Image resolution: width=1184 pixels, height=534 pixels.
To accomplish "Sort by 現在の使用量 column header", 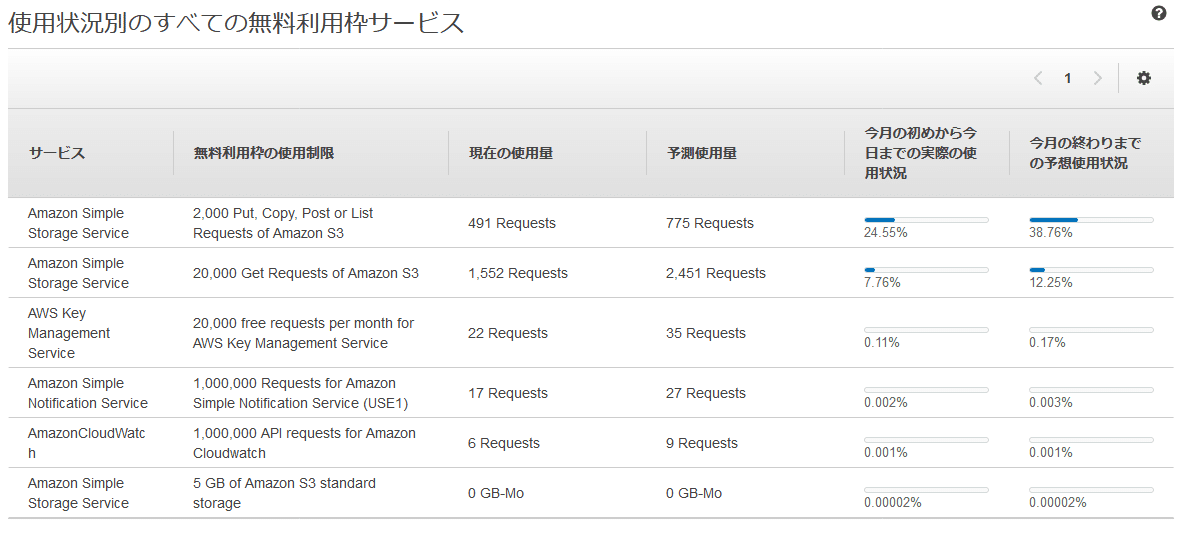I will click(511, 153).
